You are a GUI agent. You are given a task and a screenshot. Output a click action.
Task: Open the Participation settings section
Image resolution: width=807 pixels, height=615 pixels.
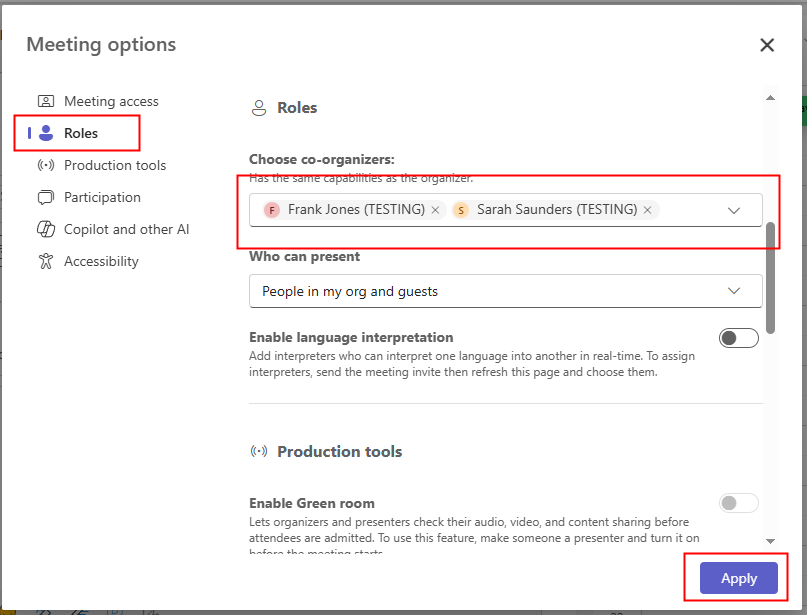coord(102,197)
